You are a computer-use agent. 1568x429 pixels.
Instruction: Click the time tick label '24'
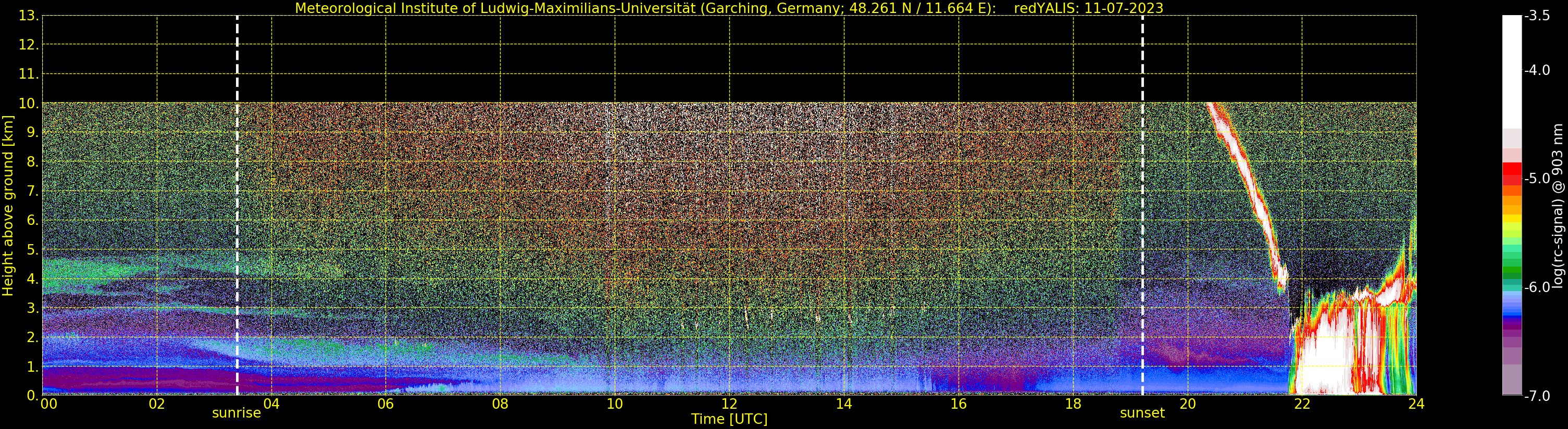click(x=1416, y=403)
